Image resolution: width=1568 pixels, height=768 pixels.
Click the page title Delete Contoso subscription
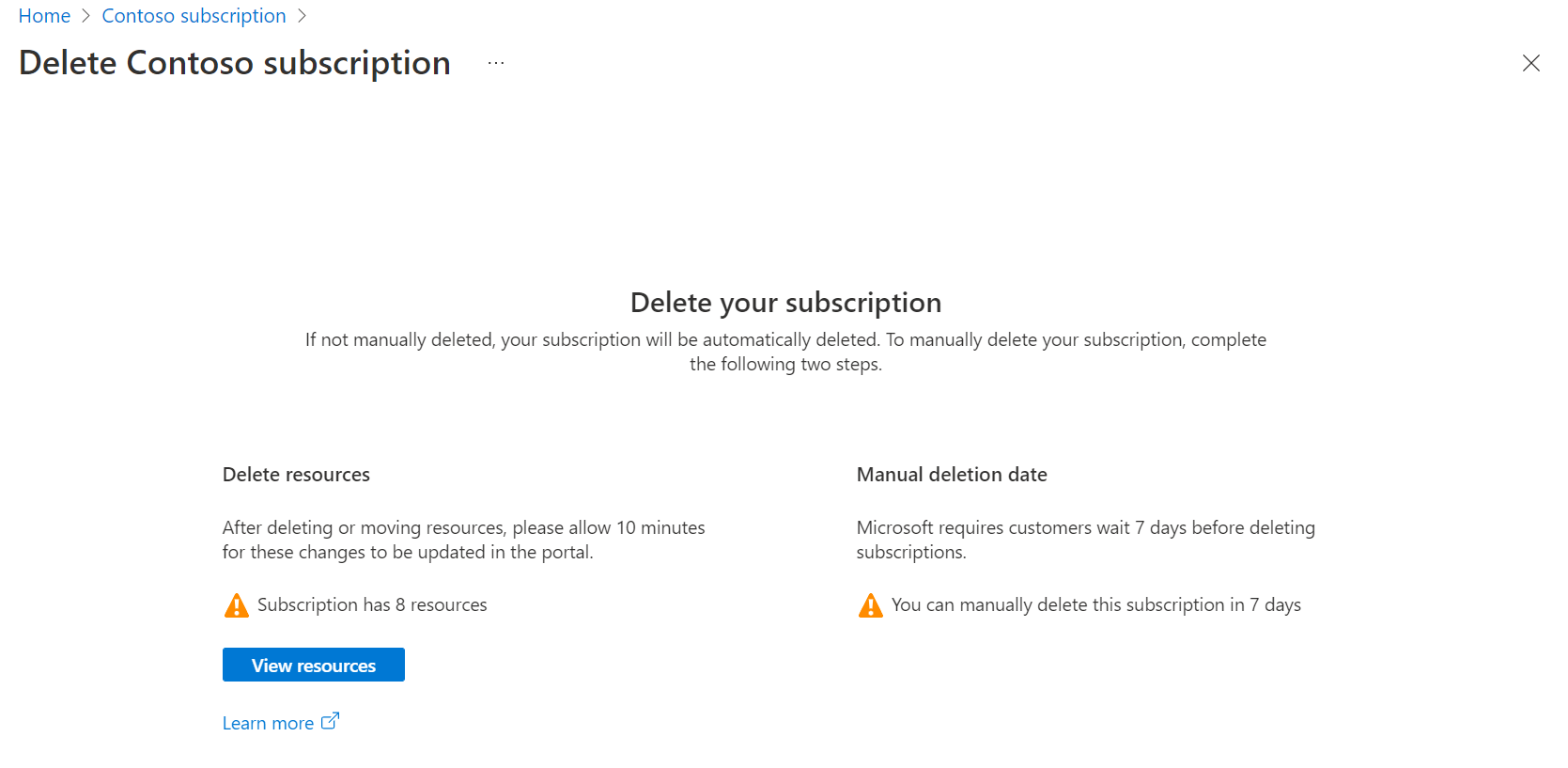point(235,63)
